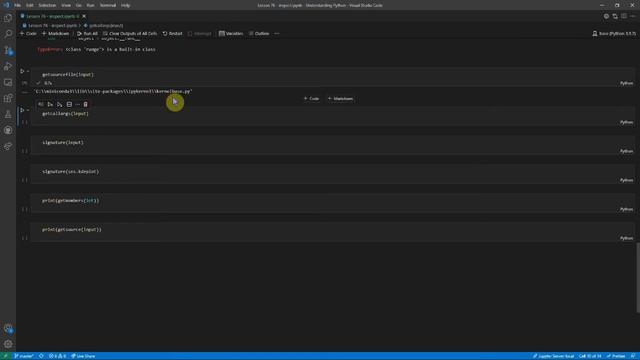Click Jupyter Server local in status bar
640x360 pixels.
pos(553,356)
